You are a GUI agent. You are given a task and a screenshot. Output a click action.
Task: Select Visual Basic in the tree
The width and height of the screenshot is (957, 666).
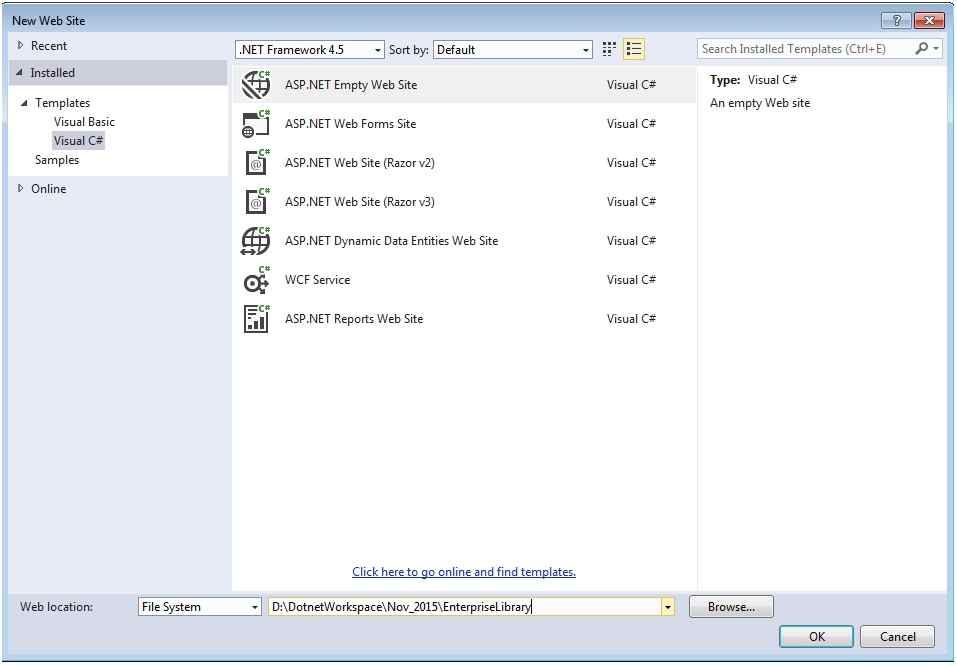click(84, 121)
